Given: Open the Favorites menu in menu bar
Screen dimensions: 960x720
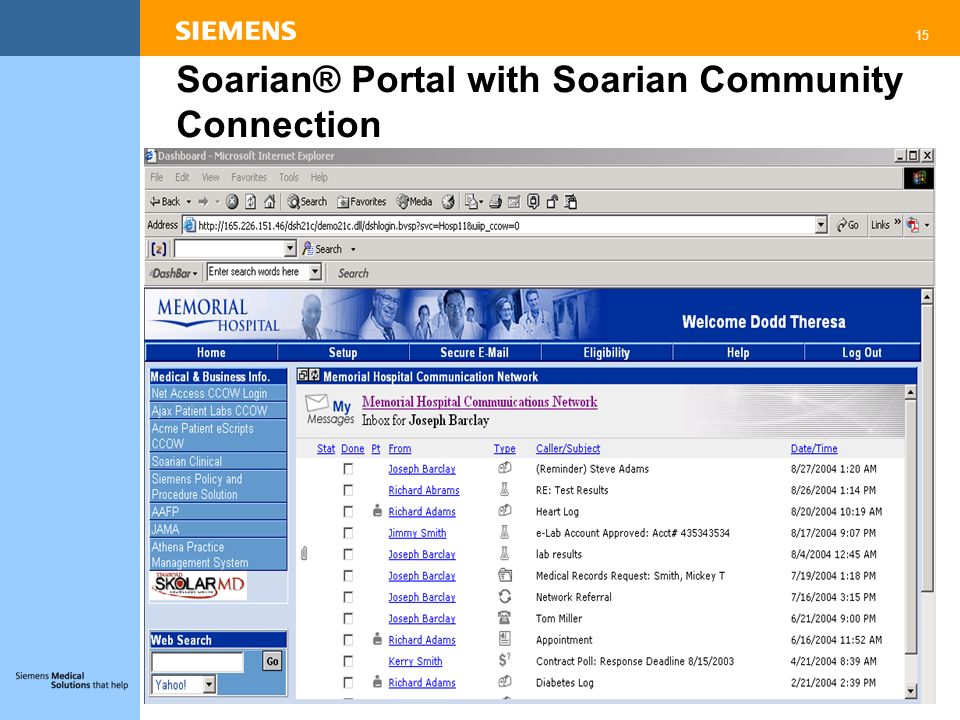Looking at the screenshot, I should tap(249, 178).
